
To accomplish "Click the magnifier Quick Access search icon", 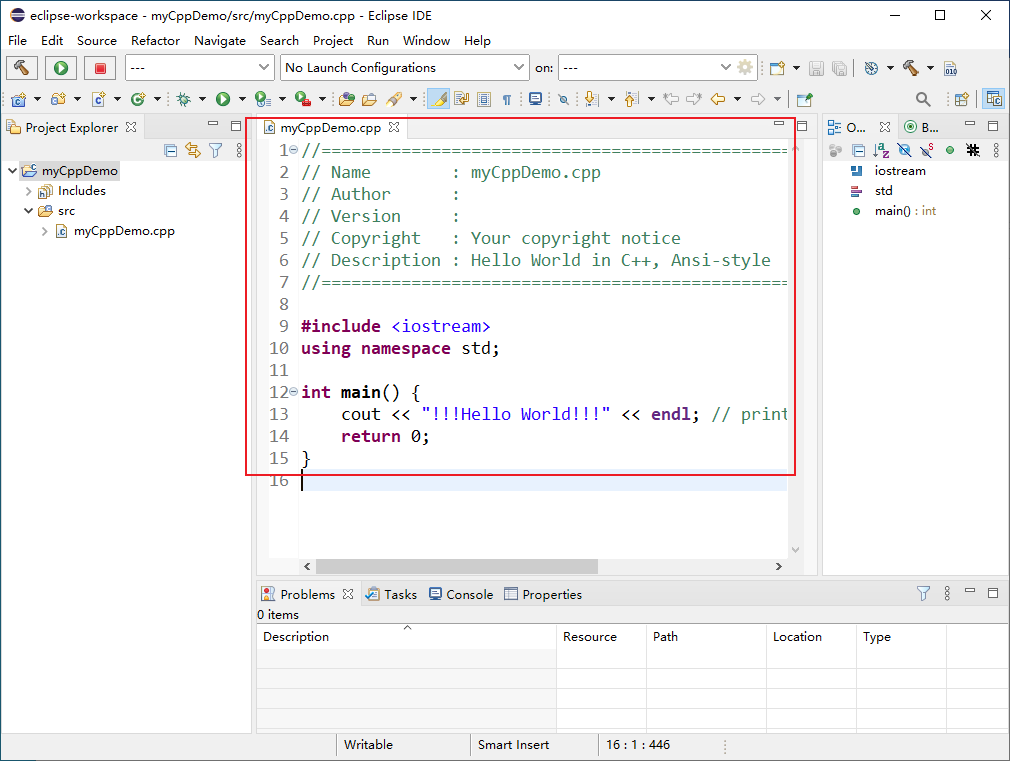I will [922, 99].
